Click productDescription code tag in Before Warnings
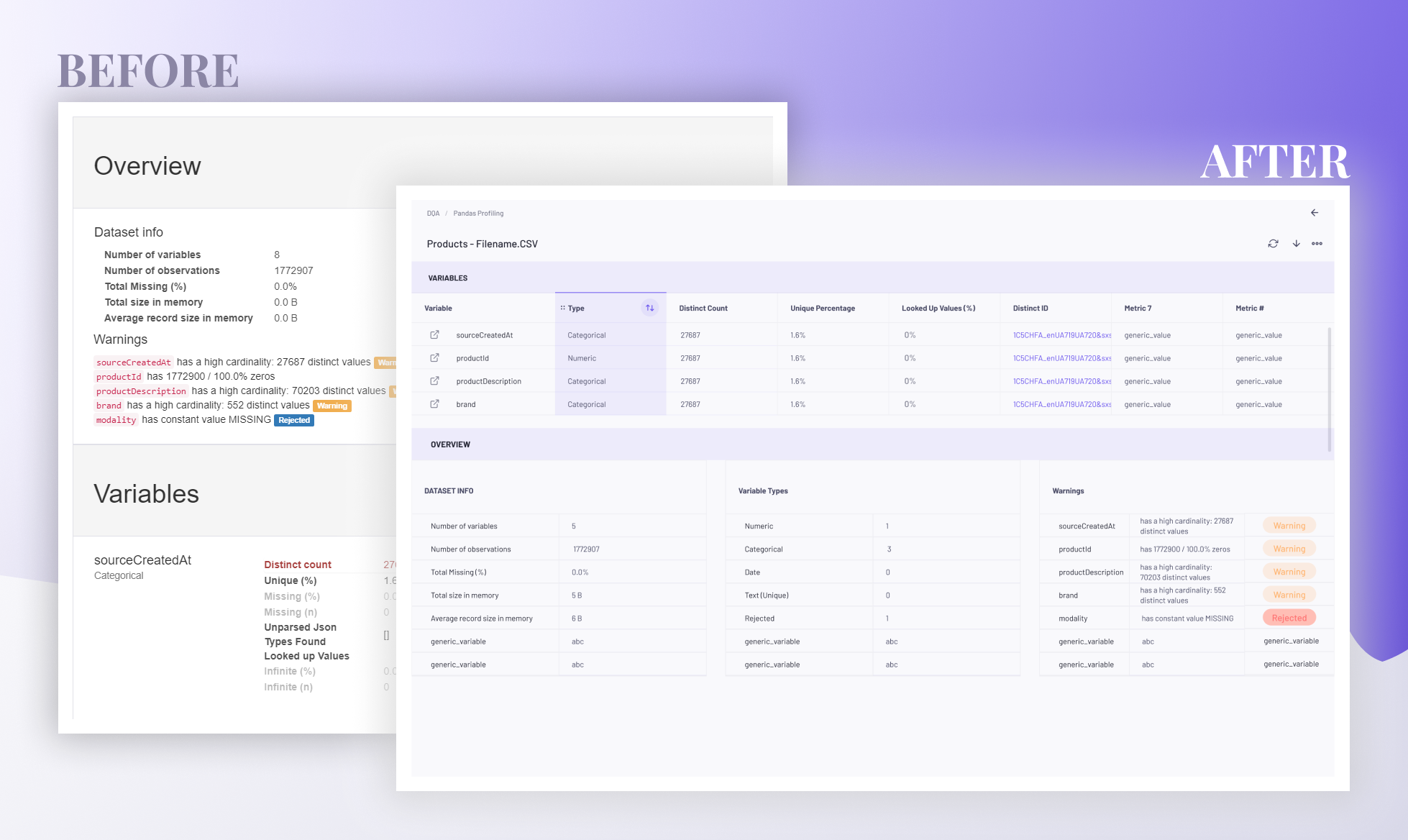 click(141, 391)
